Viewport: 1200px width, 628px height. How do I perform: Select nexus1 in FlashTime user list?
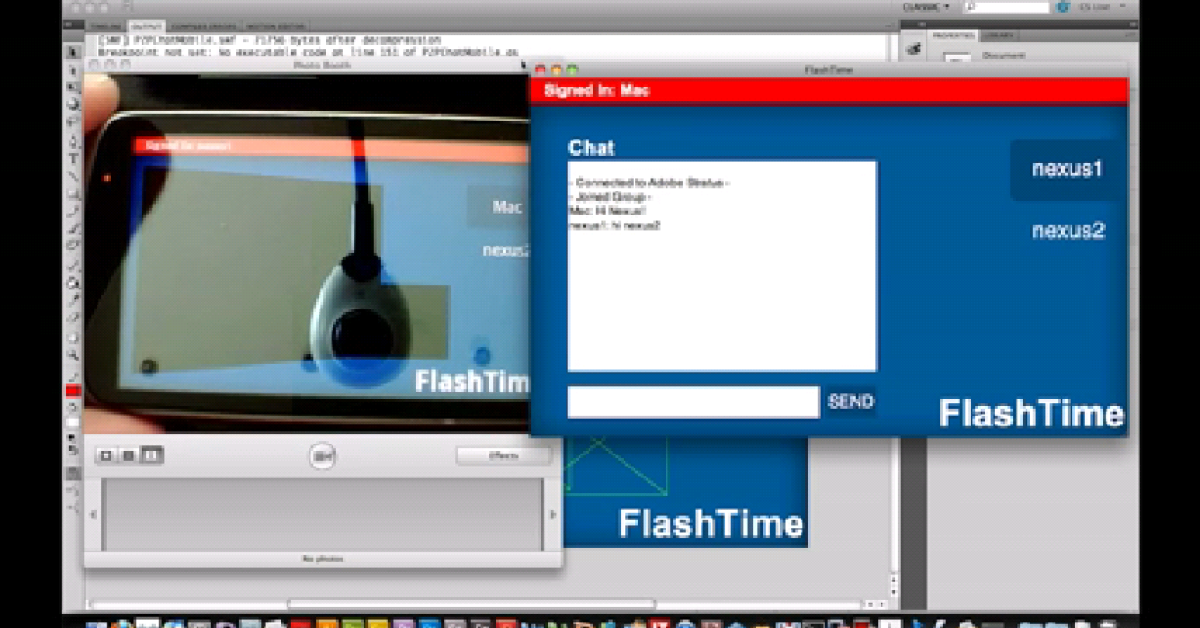point(1067,169)
